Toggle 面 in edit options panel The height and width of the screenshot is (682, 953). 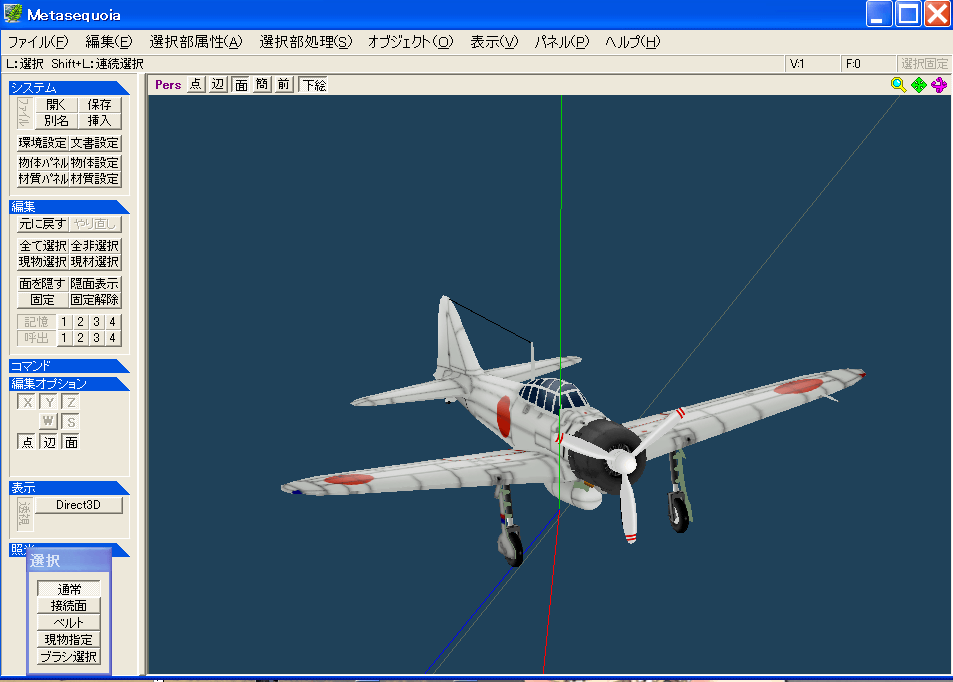click(71, 442)
